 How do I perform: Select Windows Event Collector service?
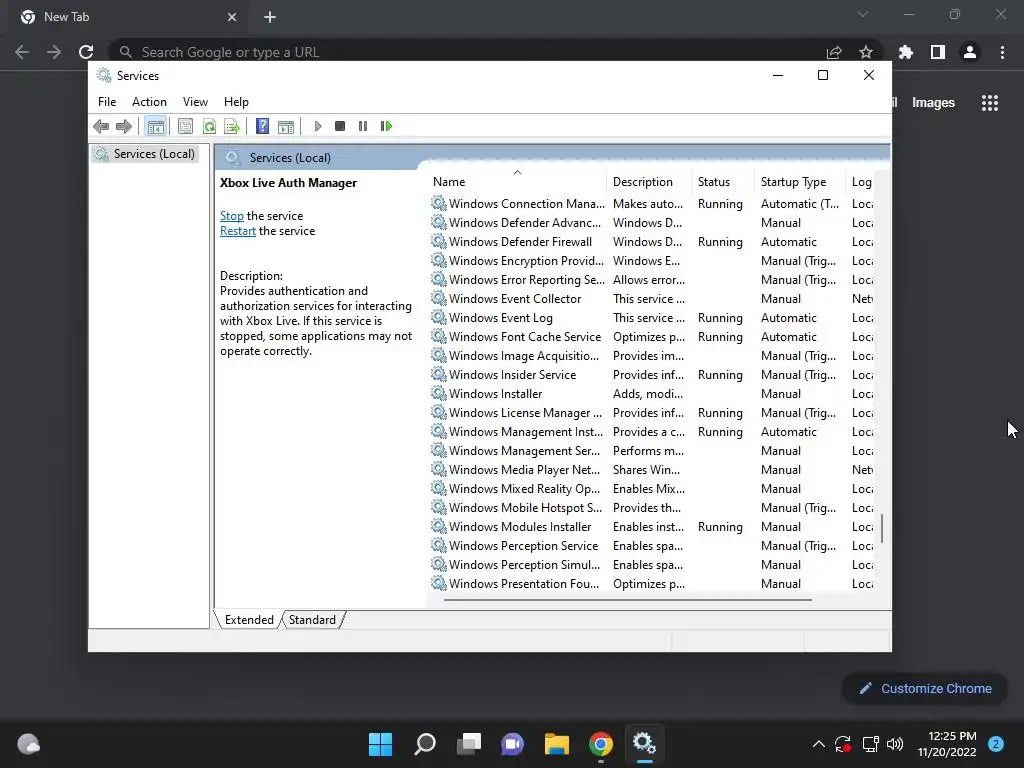click(652, 298)
